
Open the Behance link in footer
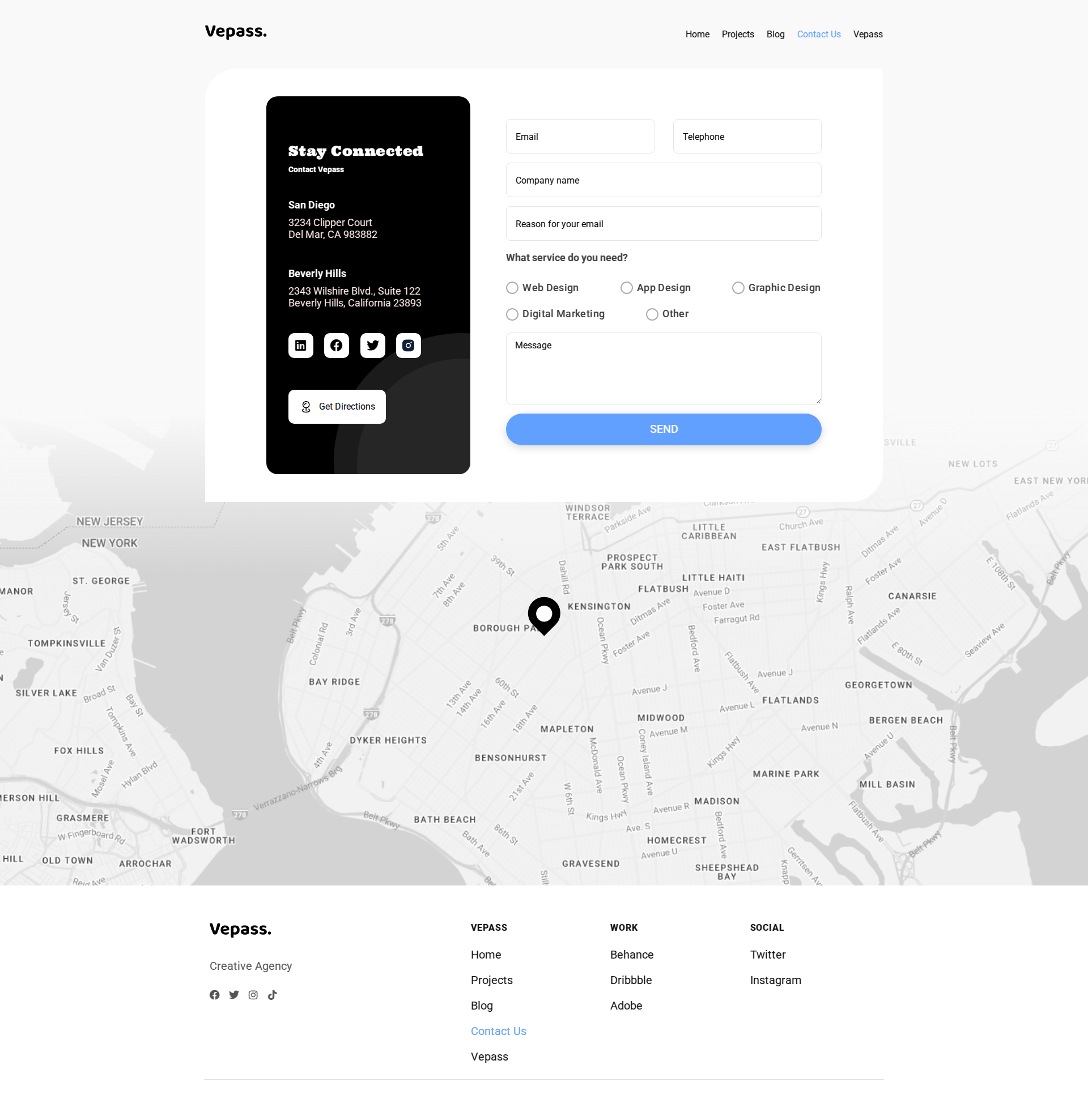631,955
